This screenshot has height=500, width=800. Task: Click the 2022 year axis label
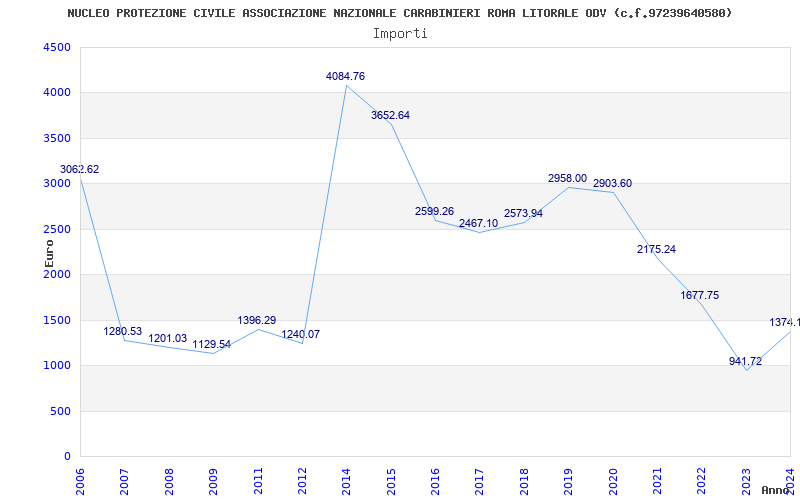pyautogui.click(x=702, y=482)
